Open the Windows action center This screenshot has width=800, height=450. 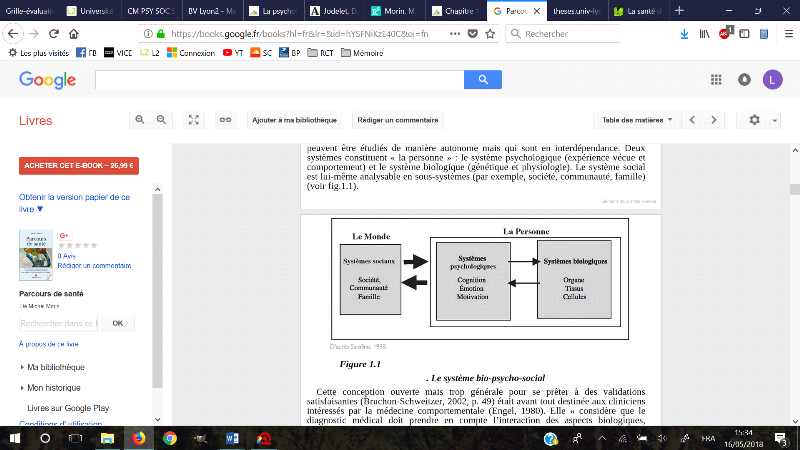(x=781, y=438)
